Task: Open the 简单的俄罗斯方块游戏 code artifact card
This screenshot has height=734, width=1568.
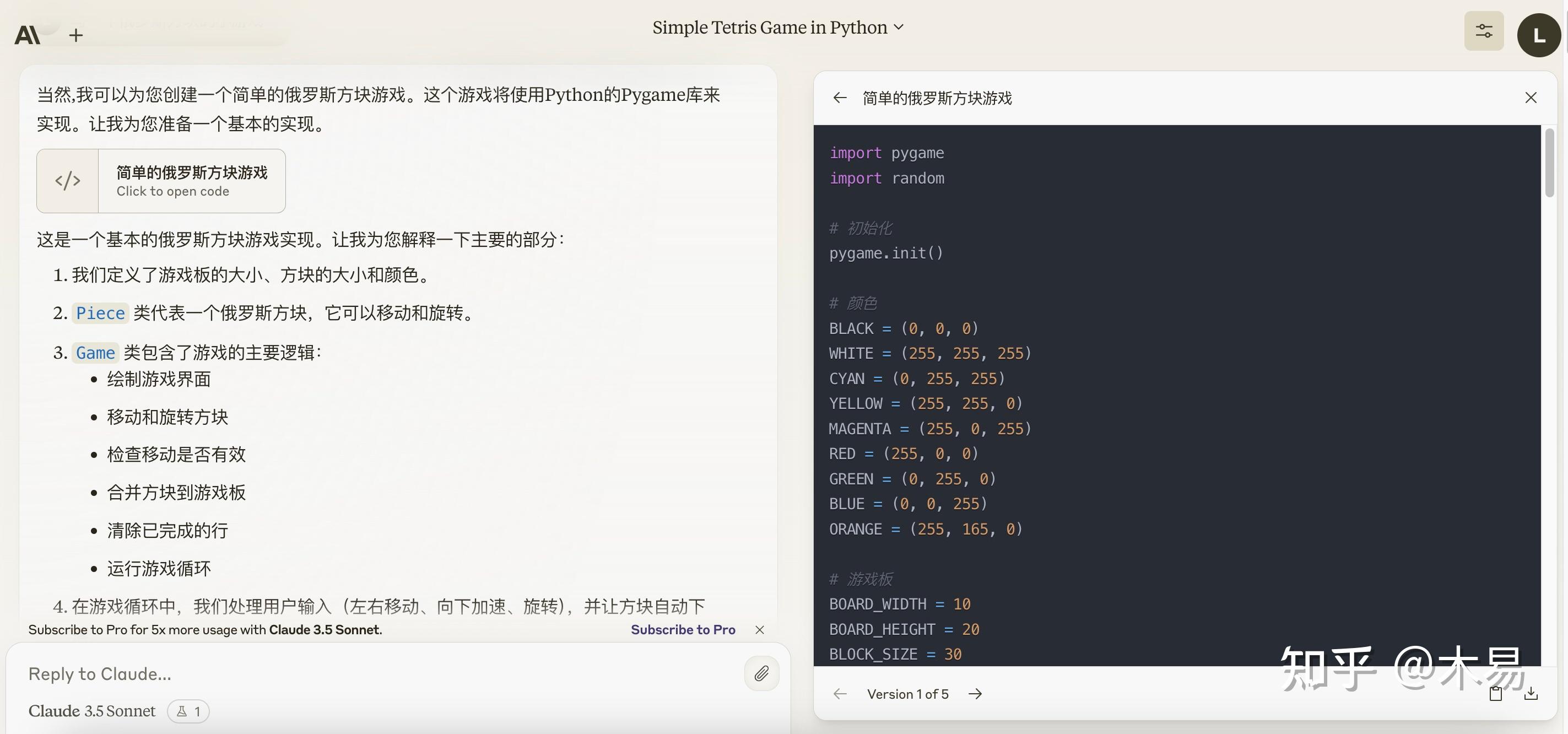Action: tap(161, 181)
